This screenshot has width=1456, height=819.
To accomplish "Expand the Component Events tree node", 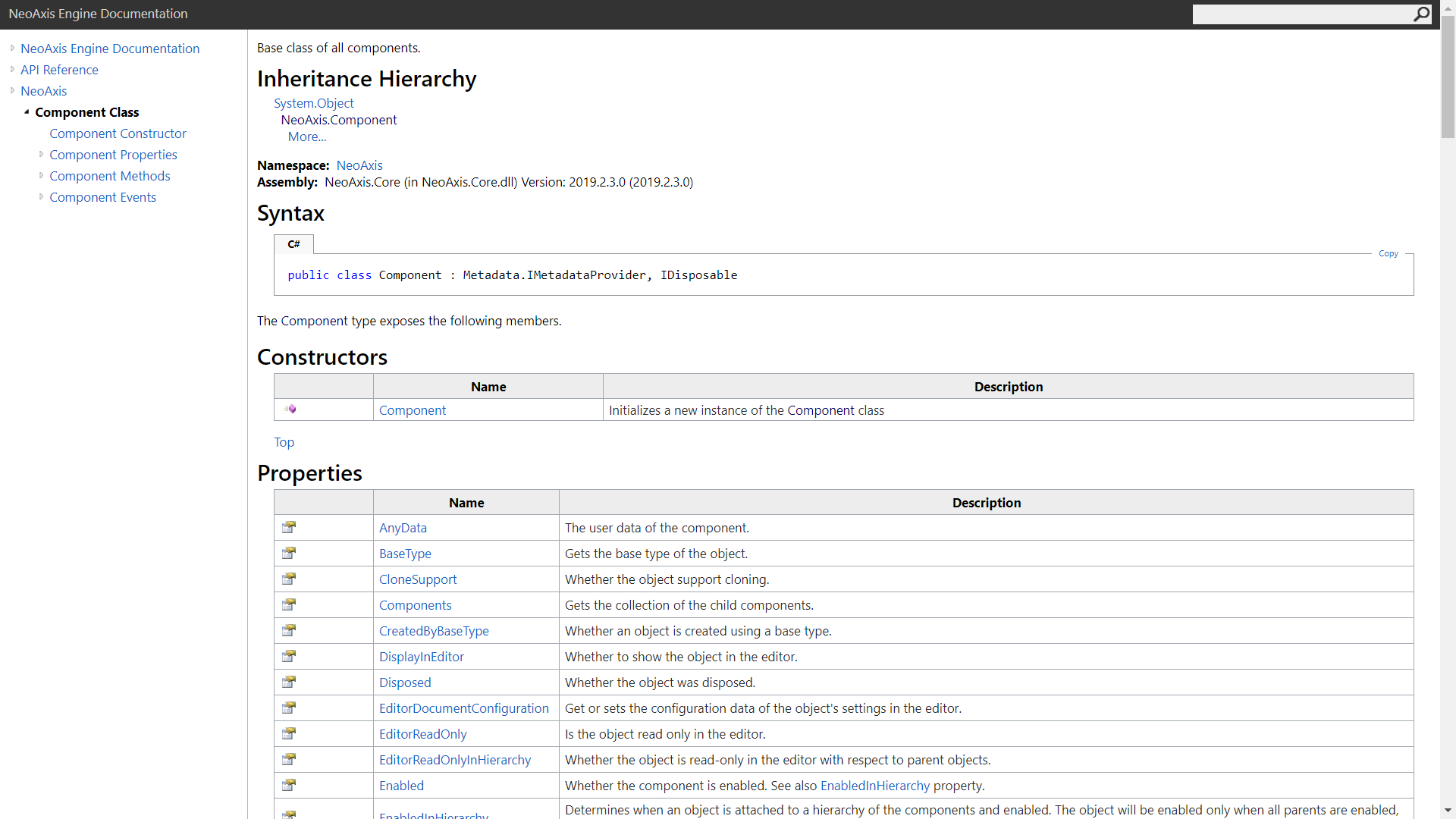I will pos(41,196).
